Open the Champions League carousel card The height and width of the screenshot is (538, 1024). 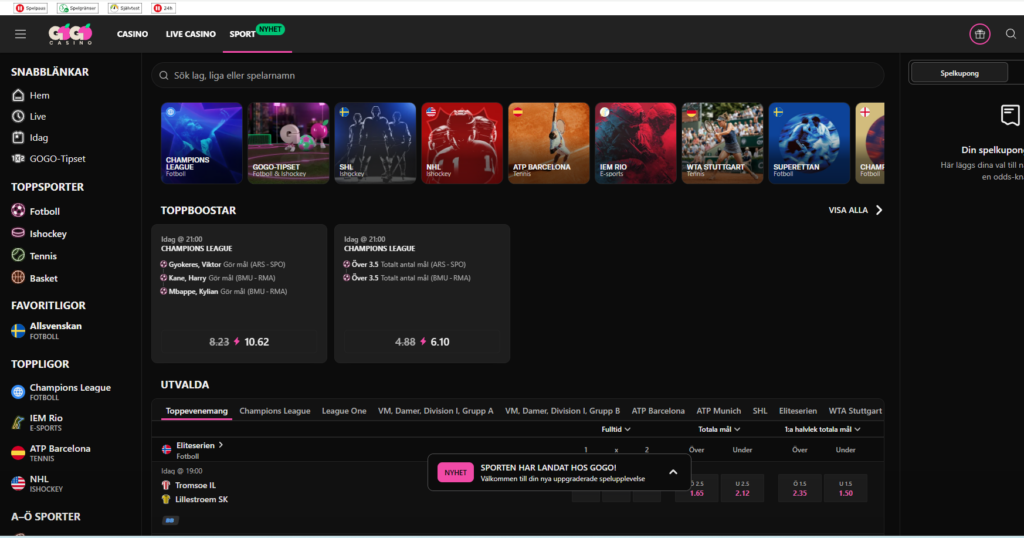point(202,143)
